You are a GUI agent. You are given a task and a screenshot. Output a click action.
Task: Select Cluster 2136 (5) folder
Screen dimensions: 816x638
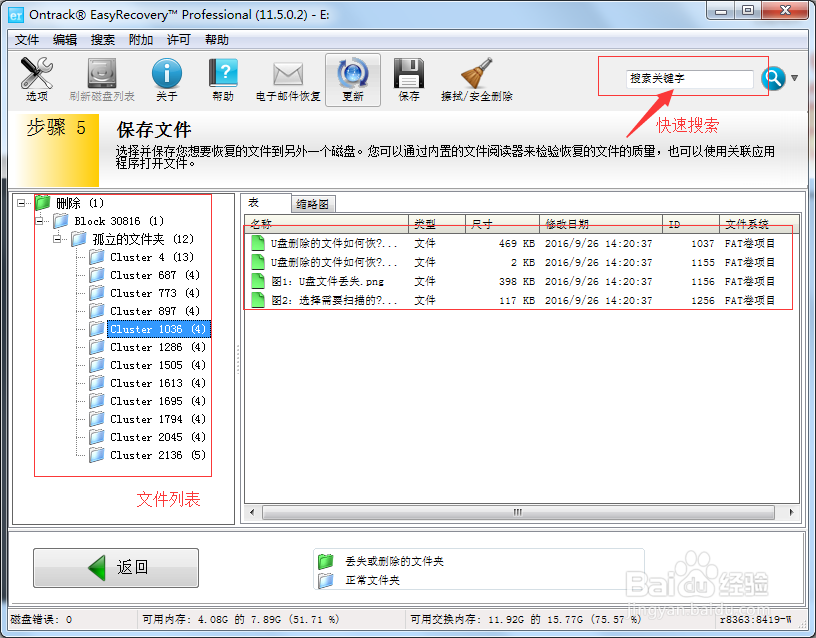[x=147, y=455]
